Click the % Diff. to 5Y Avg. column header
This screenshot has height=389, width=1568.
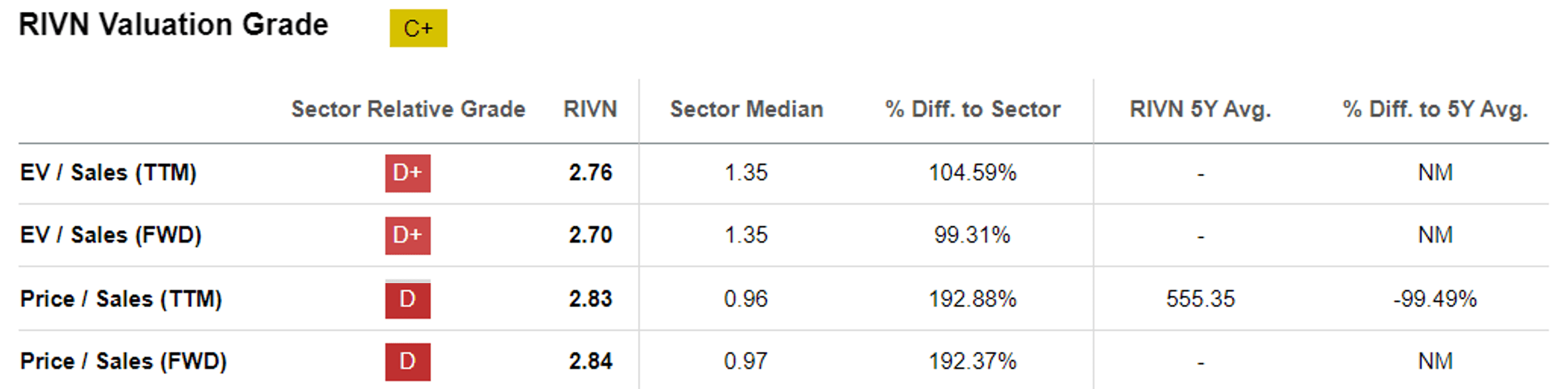click(x=1435, y=109)
